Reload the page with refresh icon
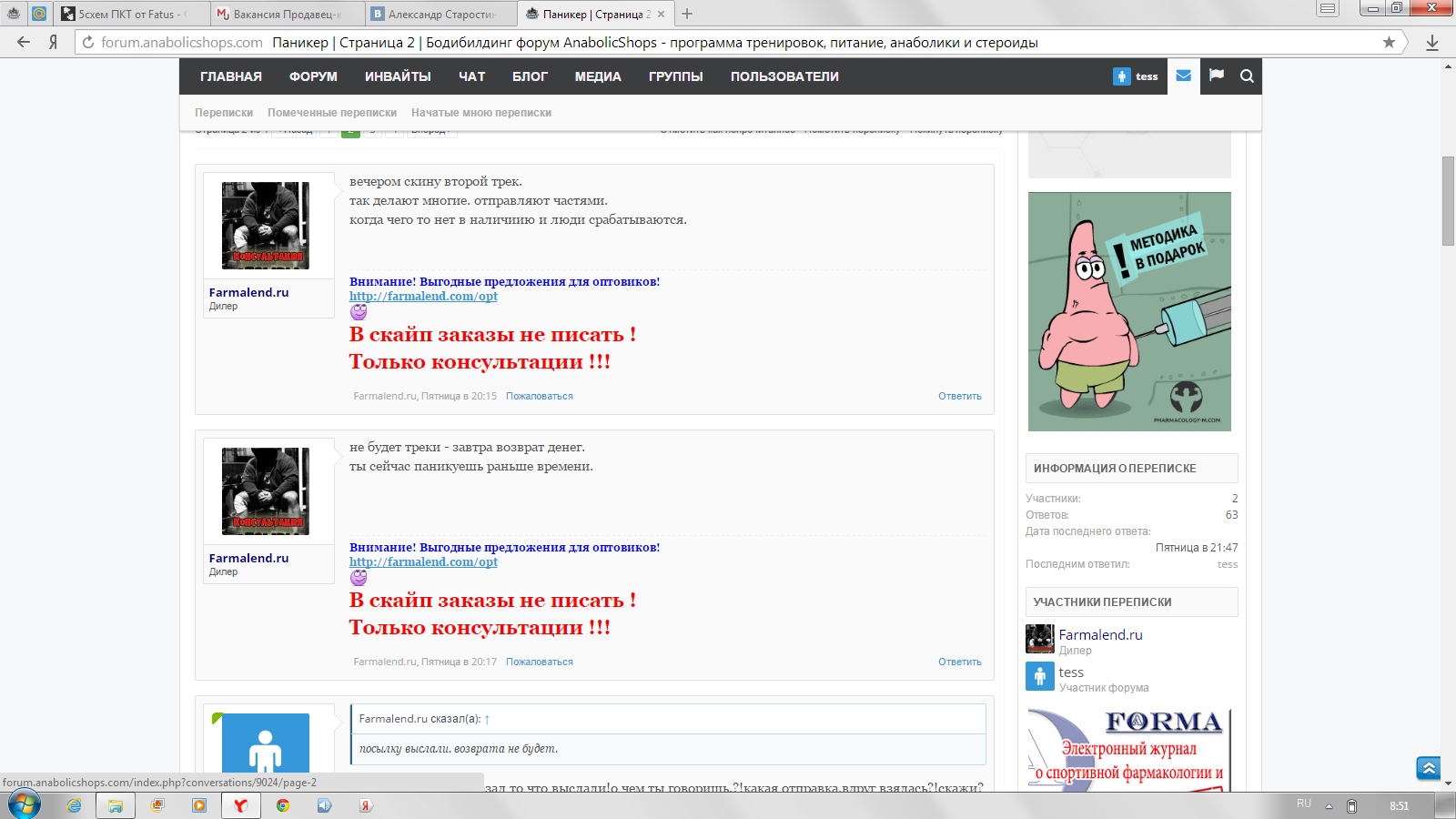Viewport: 1456px width, 819px height. click(x=88, y=42)
